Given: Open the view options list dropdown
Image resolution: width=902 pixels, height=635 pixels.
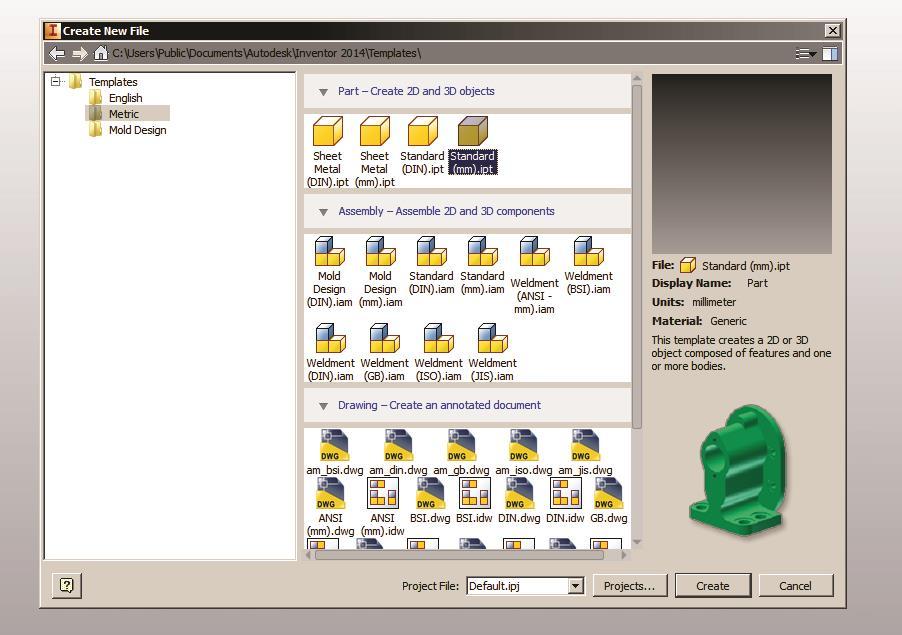Looking at the screenshot, I should 805,53.
